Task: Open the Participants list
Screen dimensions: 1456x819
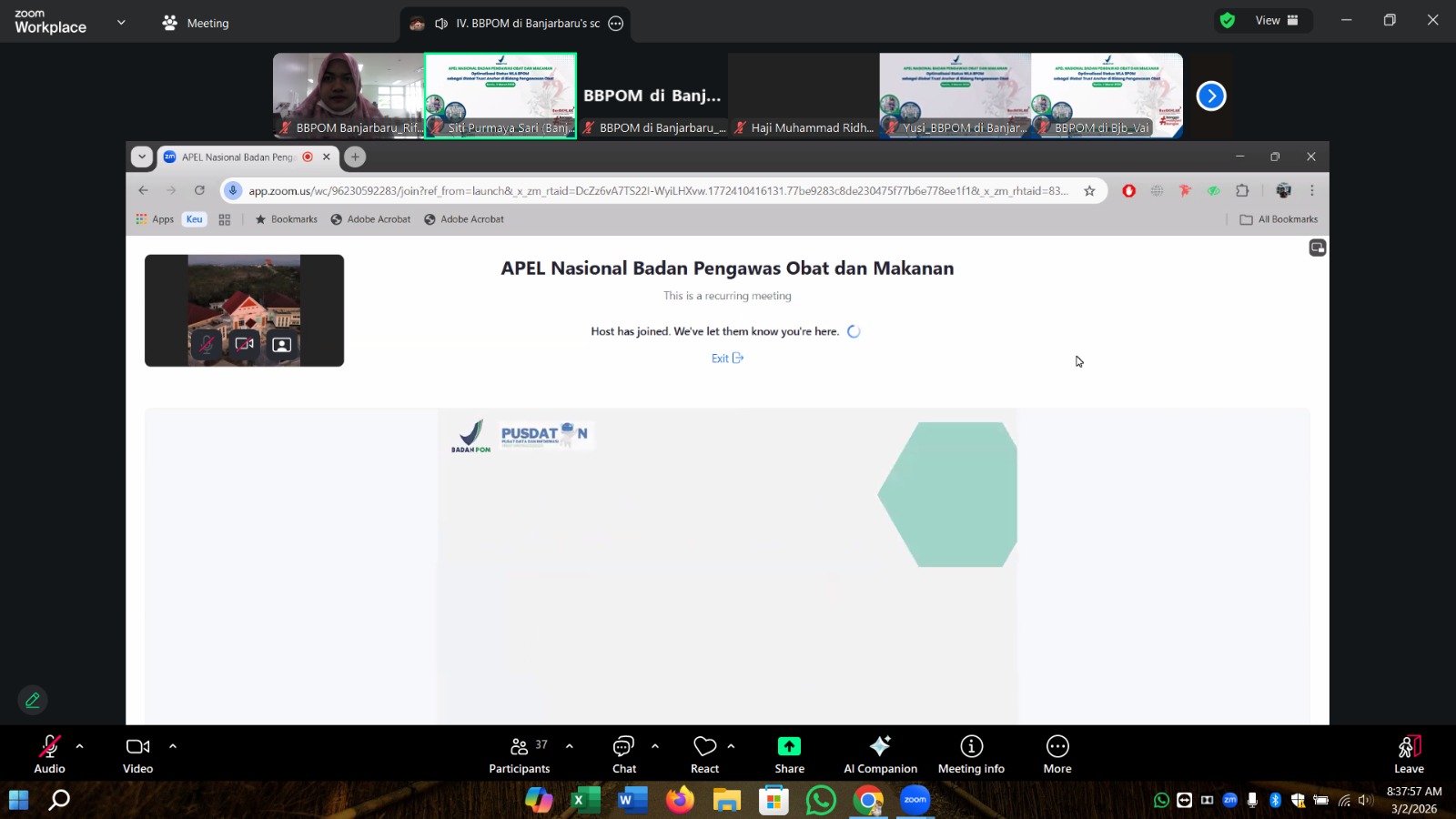Action: (520, 754)
